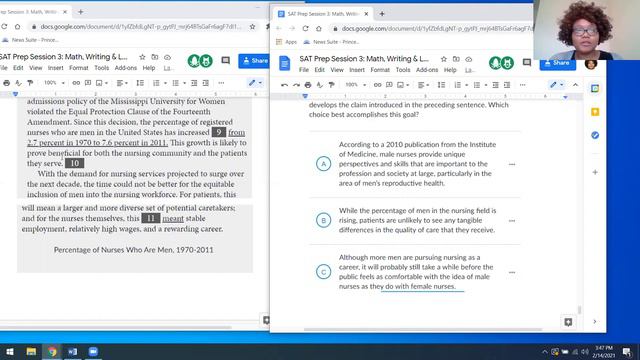The width and height of the screenshot is (640, 360).
Task: Open the Tasks side panel icon
Action: (595, 135)
